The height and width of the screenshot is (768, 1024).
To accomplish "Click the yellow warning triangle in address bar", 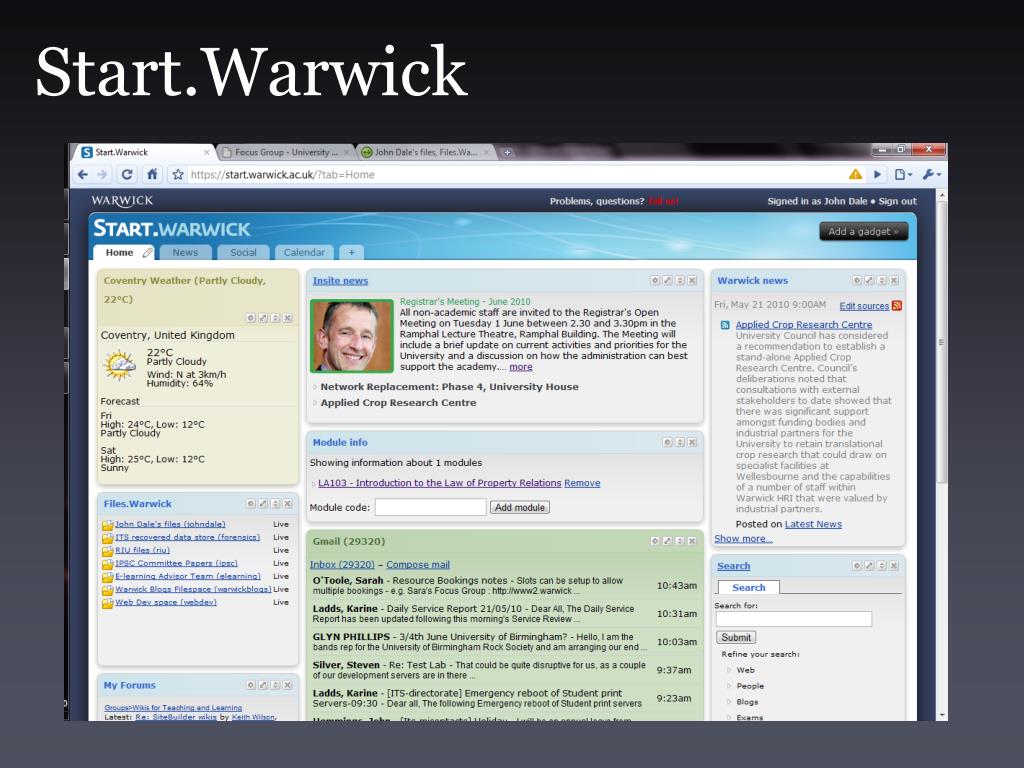I will [855, 174].
